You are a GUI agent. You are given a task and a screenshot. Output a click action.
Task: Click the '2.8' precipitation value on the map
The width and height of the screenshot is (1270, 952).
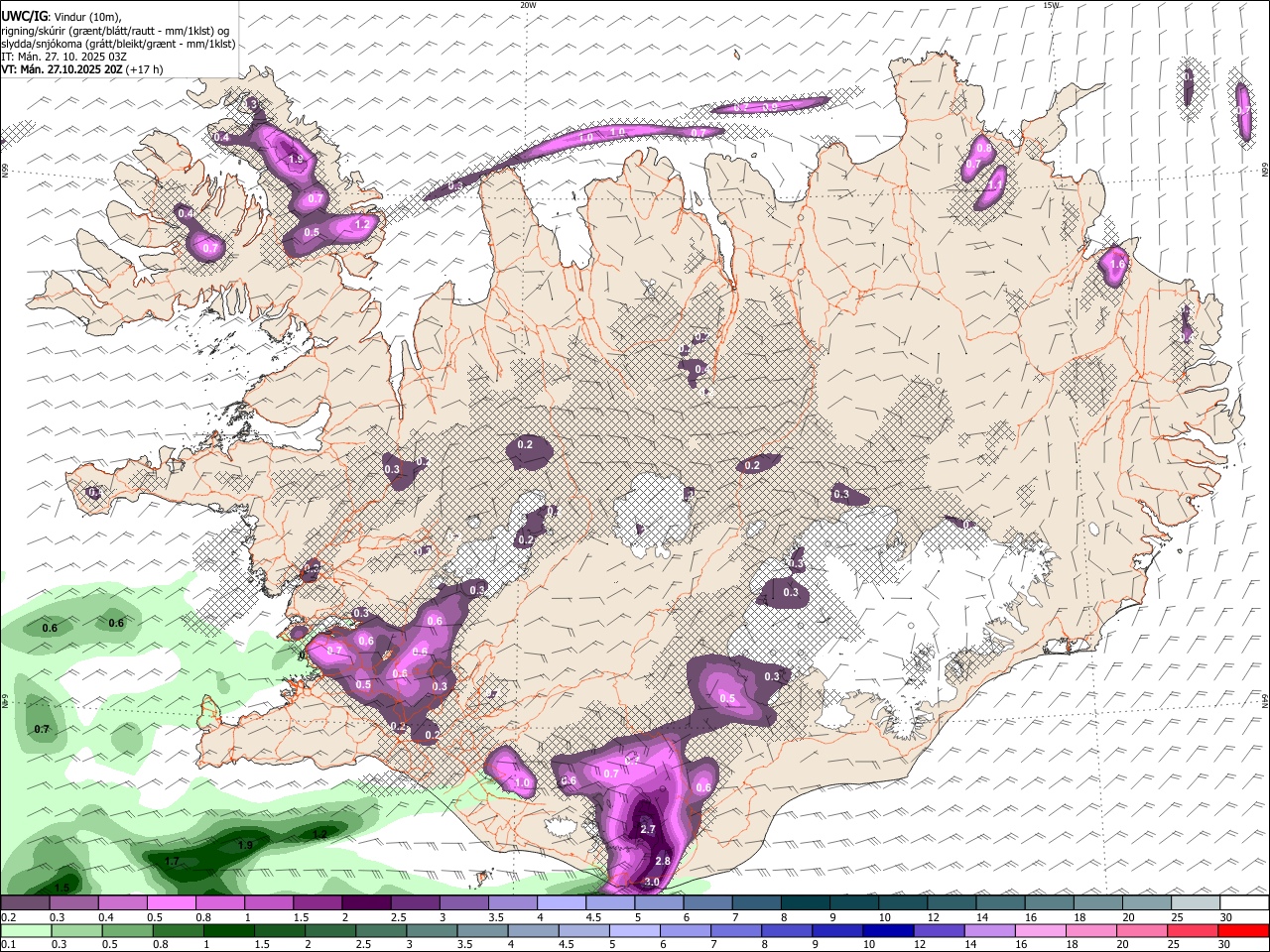[x=664, y=861]
